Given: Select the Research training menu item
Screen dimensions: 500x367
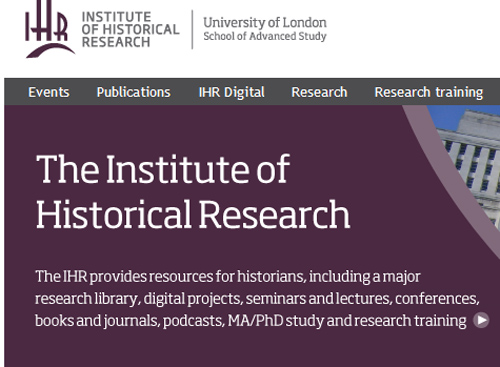Looking at the screenshot, I should point(429,92).
